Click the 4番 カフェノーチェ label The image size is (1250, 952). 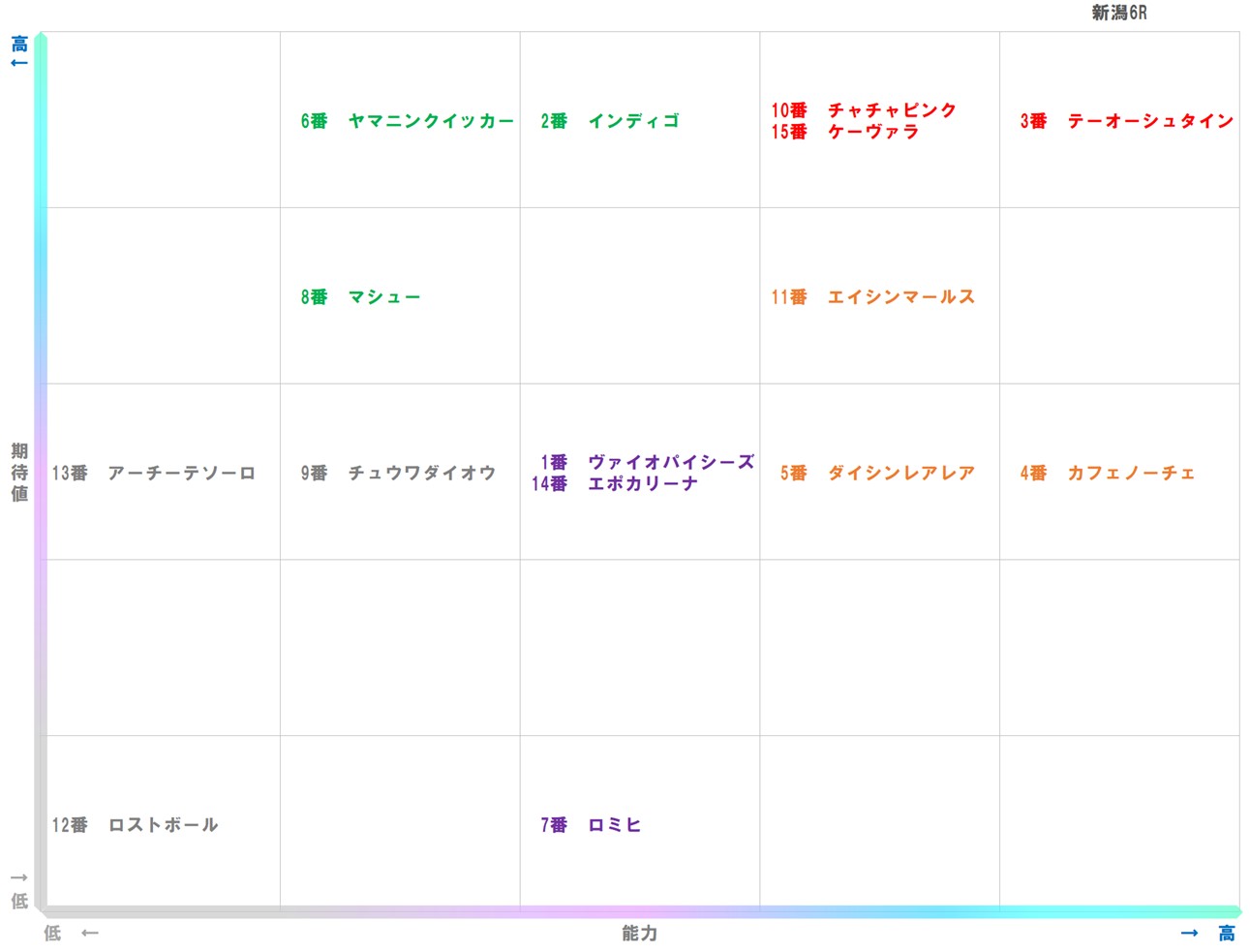(1107, 474)
